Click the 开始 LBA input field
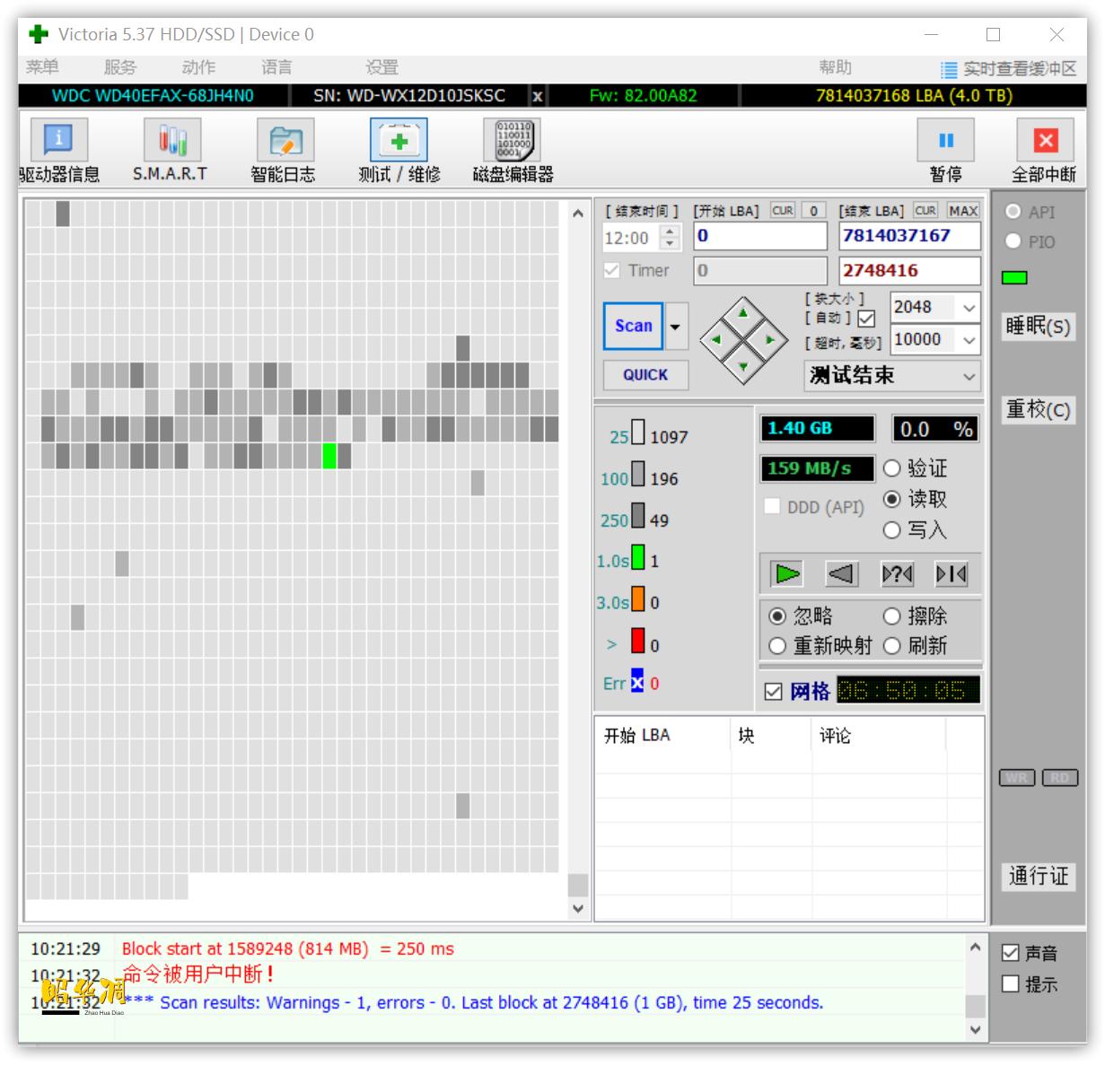The width and height of the screenshot is (1105, 1092). pyautogui.click(x=760, y=236)
